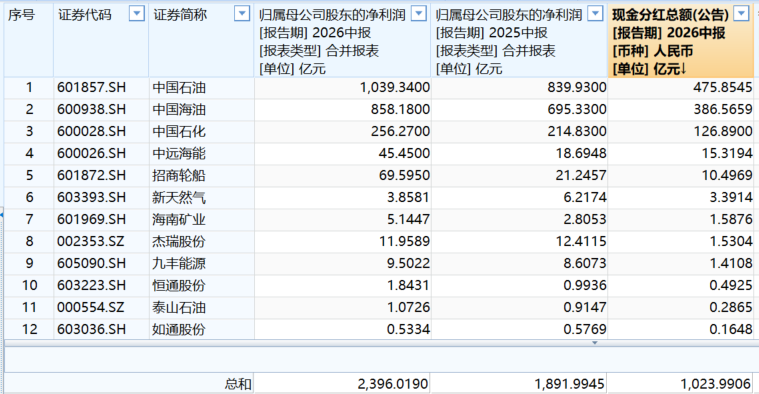Select the value 12.4115

pyautogui.click(x=581, y=241)
